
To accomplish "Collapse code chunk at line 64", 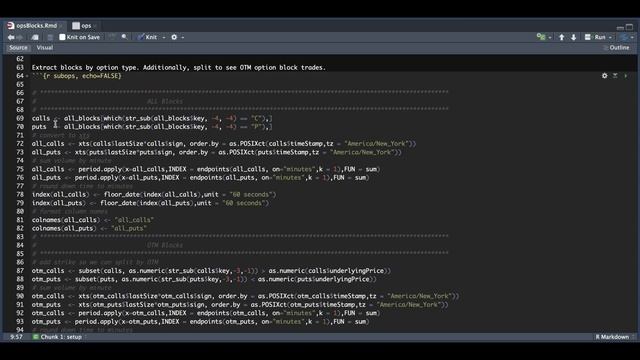I will click(x=27, y=76).
